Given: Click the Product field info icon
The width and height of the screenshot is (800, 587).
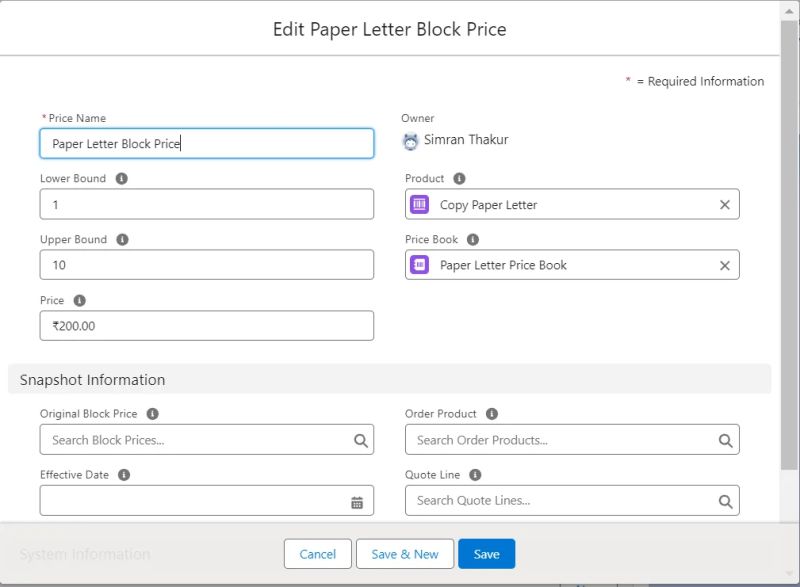Looking at the screenshot, I should (x=459, y=178).
